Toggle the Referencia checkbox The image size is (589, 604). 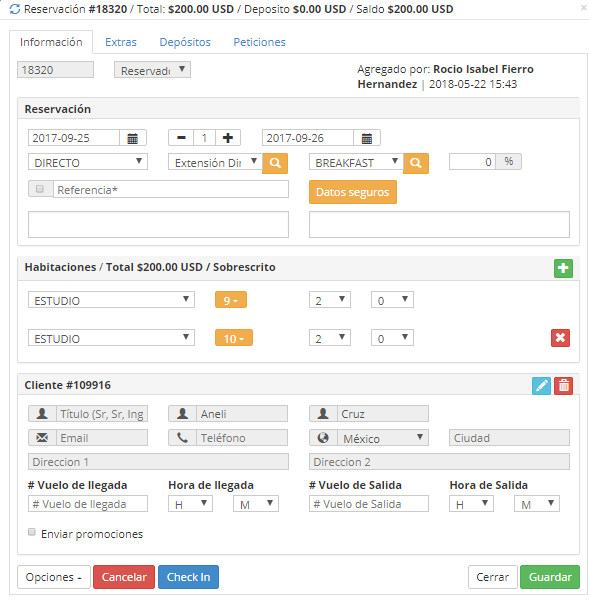pyautogui.click(x=39, y=189)
